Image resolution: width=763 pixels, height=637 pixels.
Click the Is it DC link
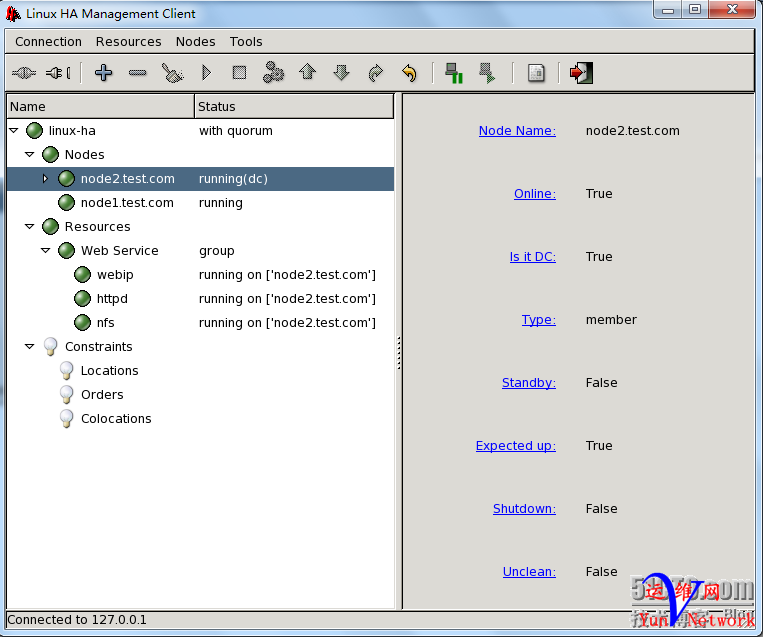coord(533,256)
